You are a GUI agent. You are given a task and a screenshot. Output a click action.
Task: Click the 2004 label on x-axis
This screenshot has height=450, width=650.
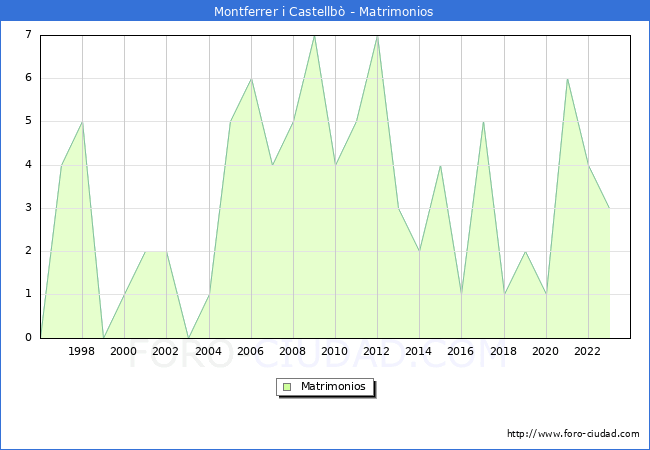pyautogui.click(x=208, y=351)
